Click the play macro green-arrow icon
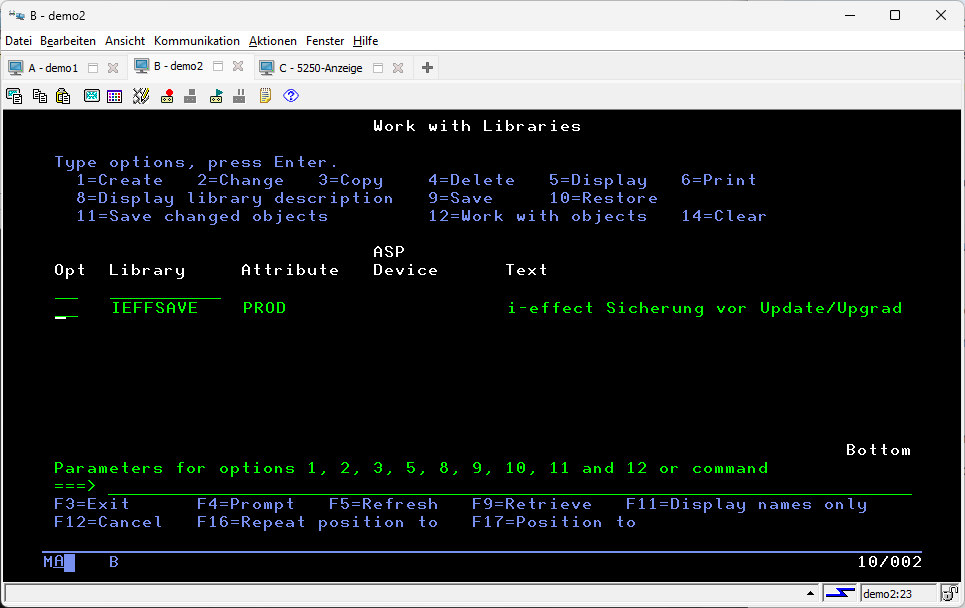This screenshot has height=608, width=965. point(216,96)
